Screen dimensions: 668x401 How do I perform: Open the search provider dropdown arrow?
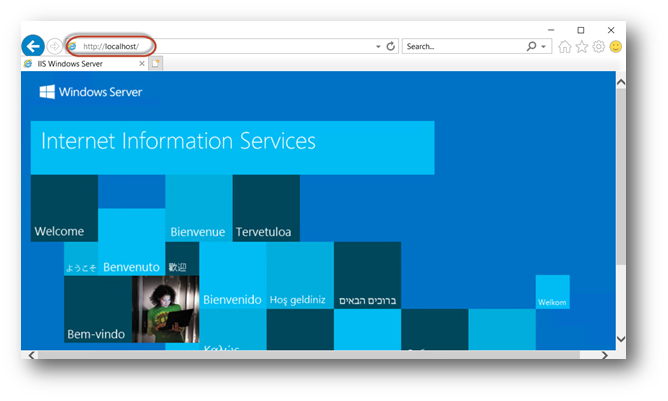click(x=543, y=47)
